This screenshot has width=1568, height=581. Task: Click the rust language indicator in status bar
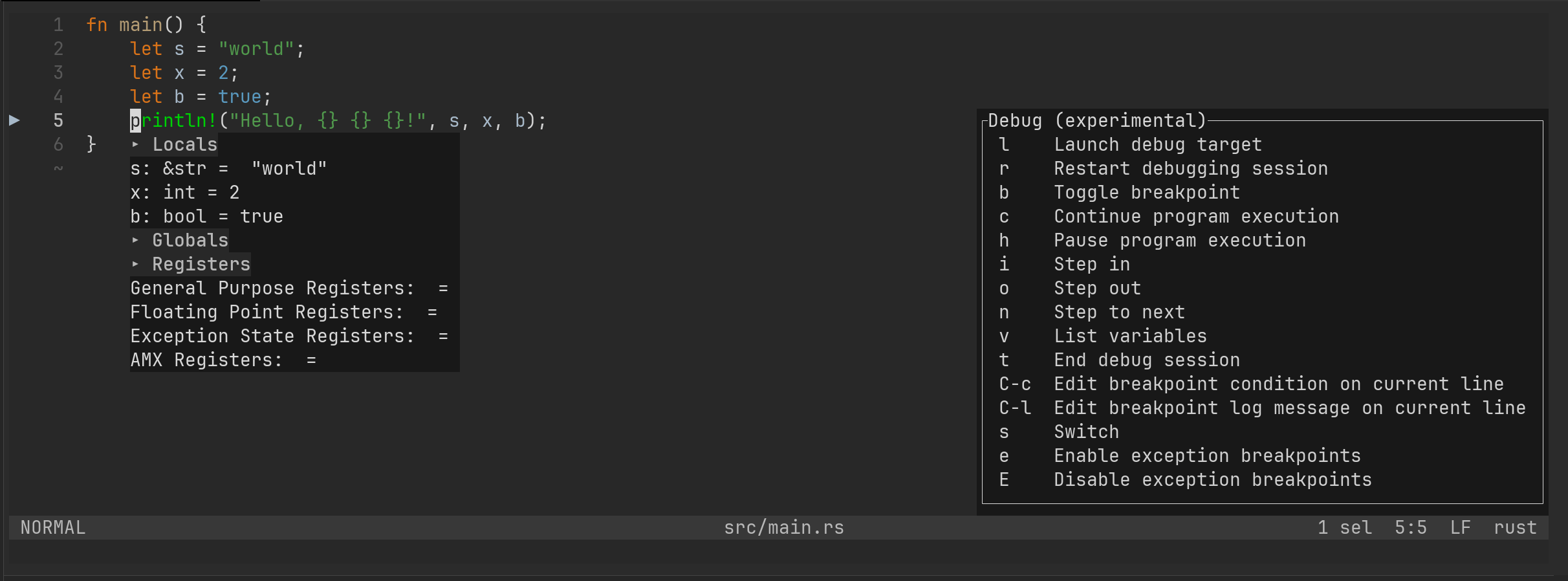[1515, 527]
